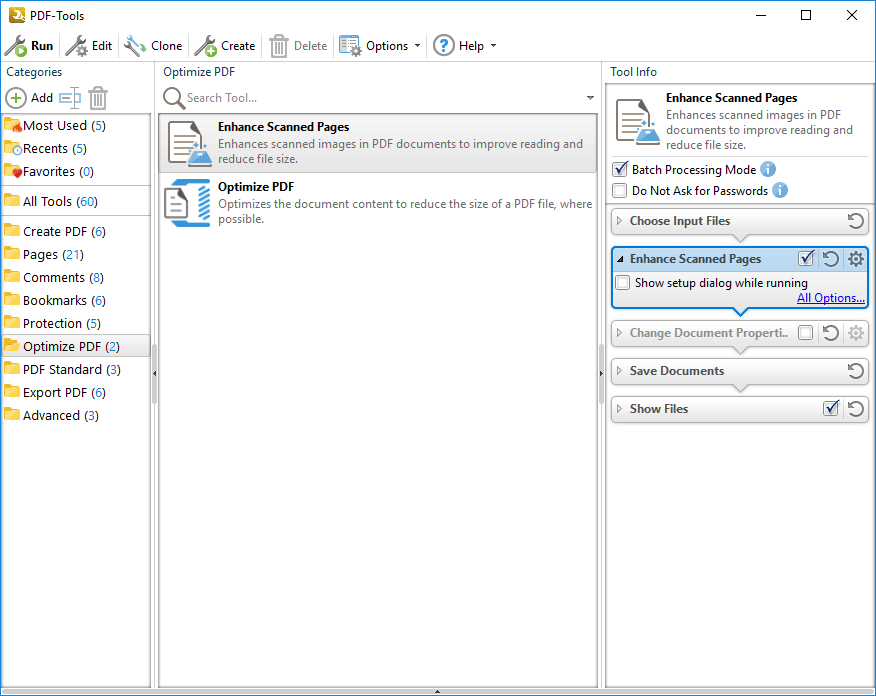
Task: Toggle Enhance Scanned Pages step checkbox
Action: point(806,258)
